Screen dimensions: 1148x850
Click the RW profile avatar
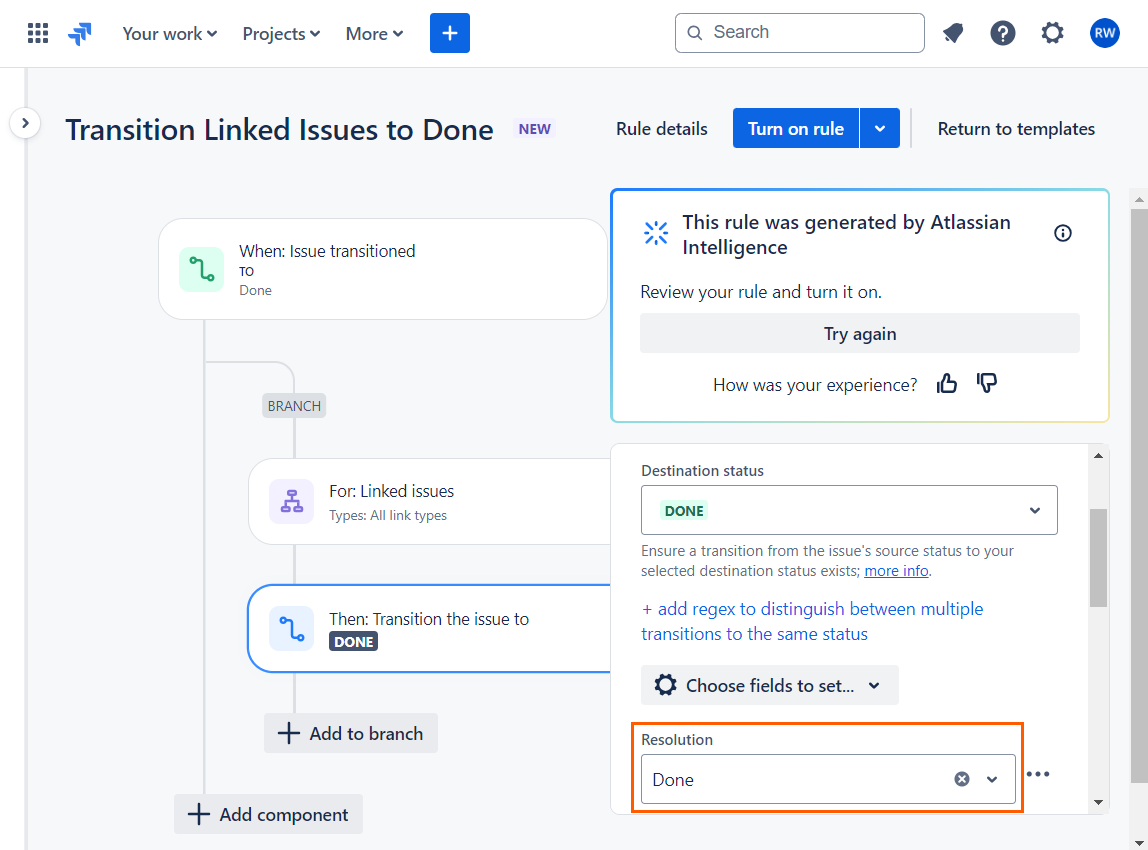click(1104, 32)
